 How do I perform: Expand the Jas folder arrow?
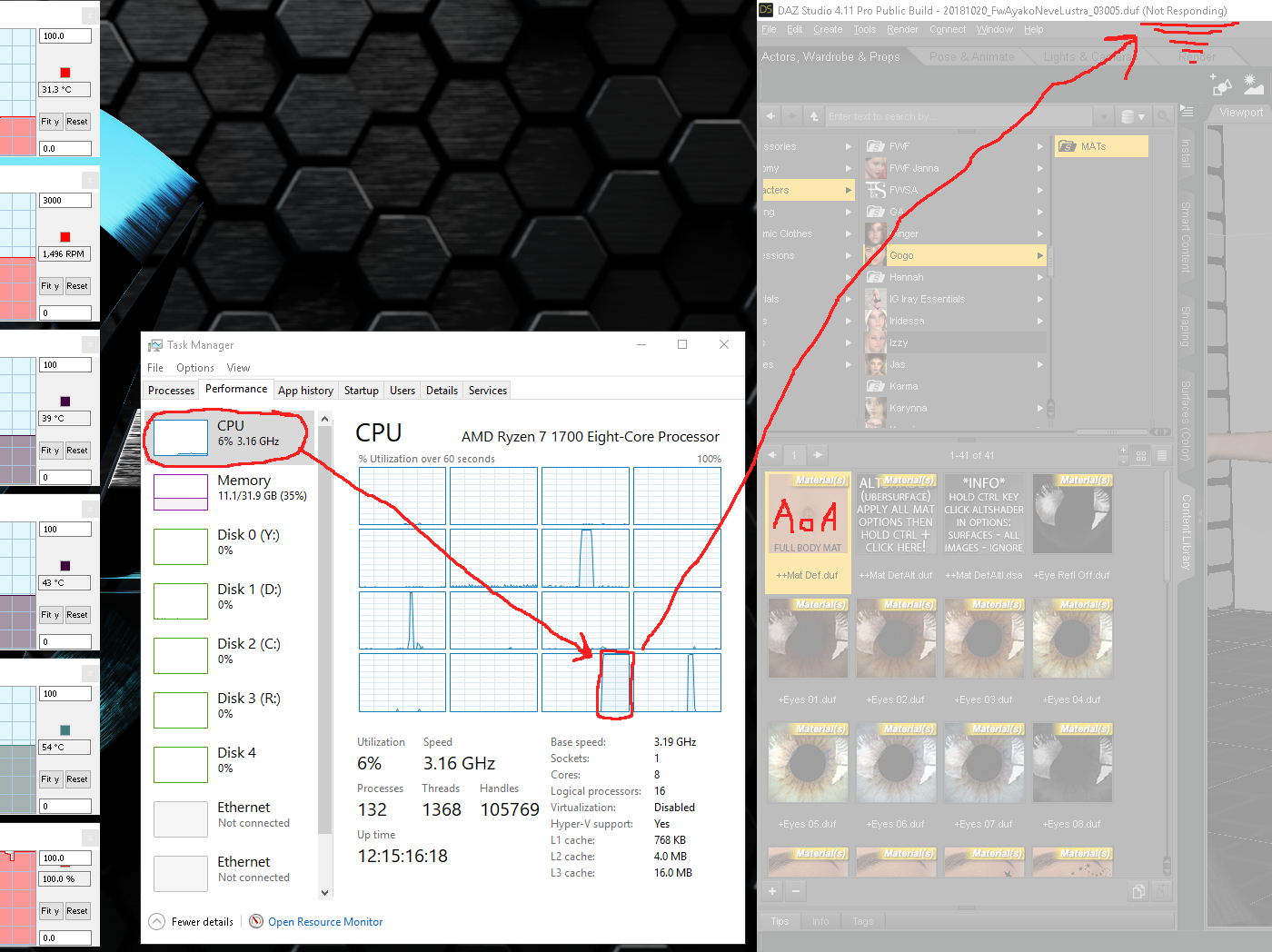(x=1039, y=364)
